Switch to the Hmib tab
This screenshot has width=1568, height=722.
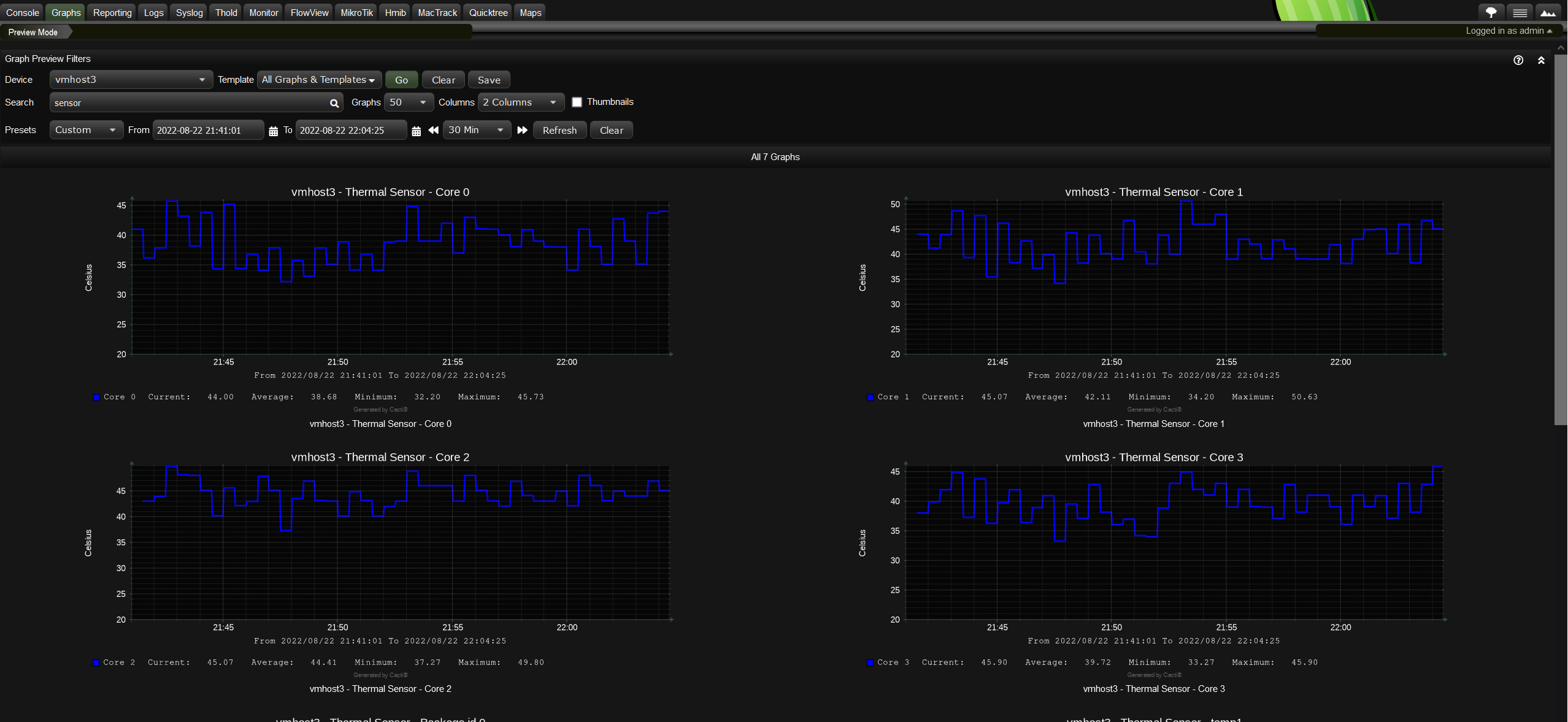click(x=395, y=12)
